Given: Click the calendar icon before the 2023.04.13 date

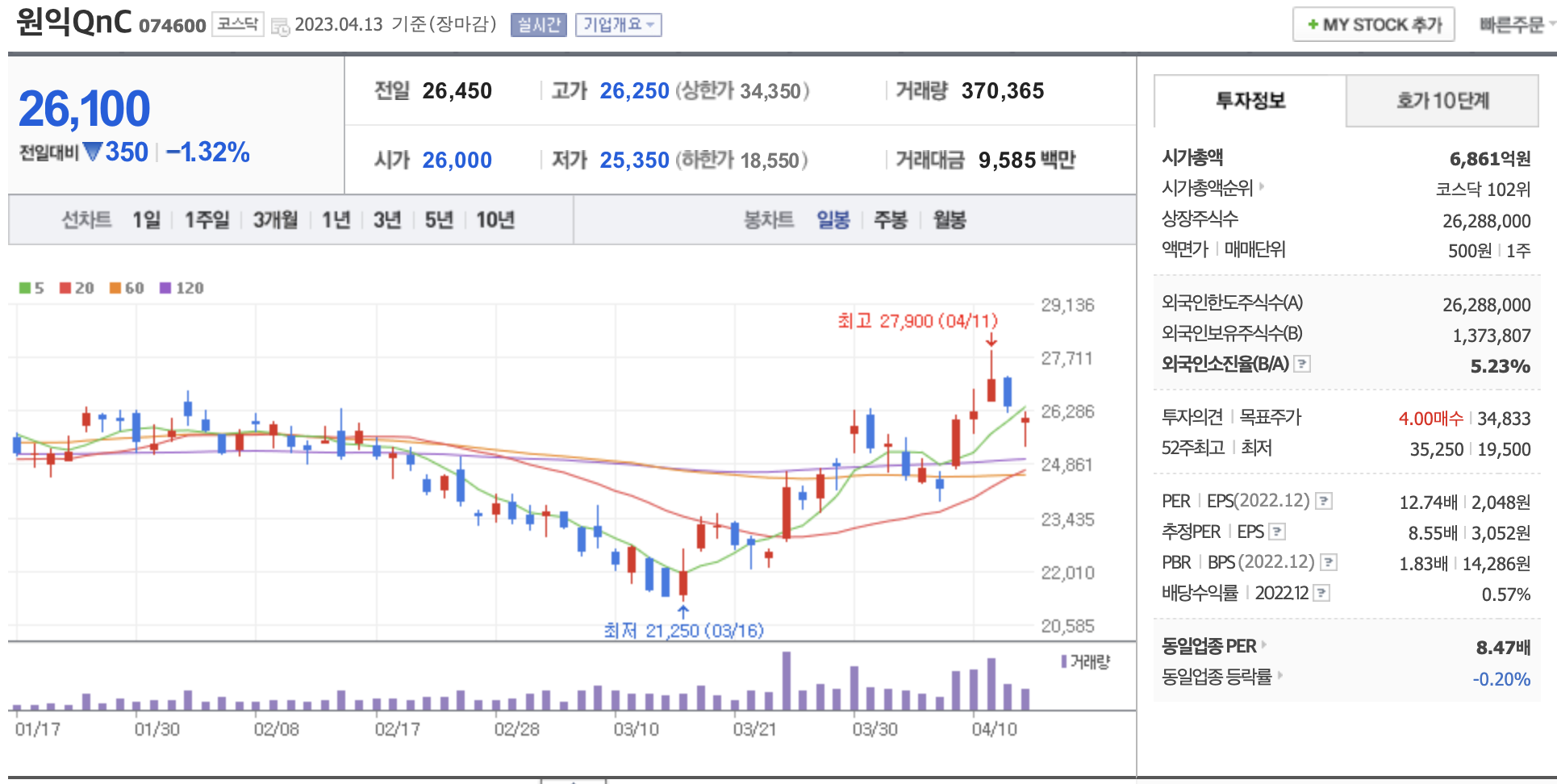Looking at the screenshot, I should coord(280,27).
